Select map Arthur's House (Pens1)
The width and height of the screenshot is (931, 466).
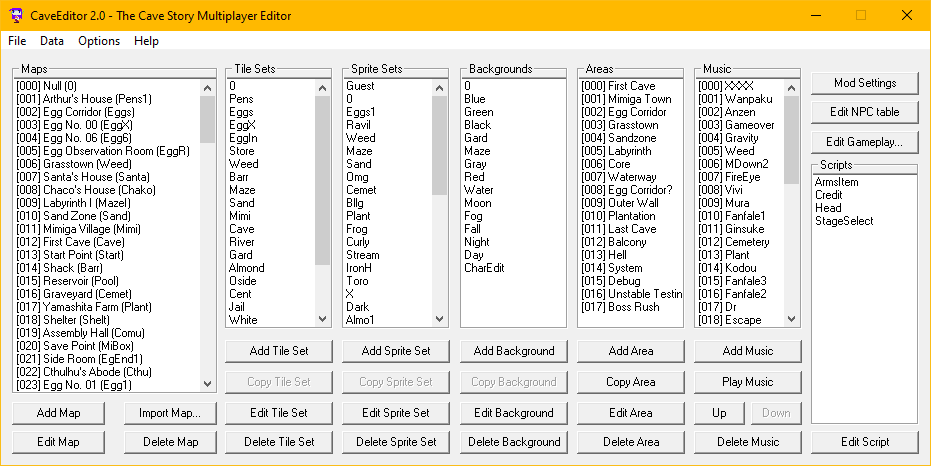[84, 99]
